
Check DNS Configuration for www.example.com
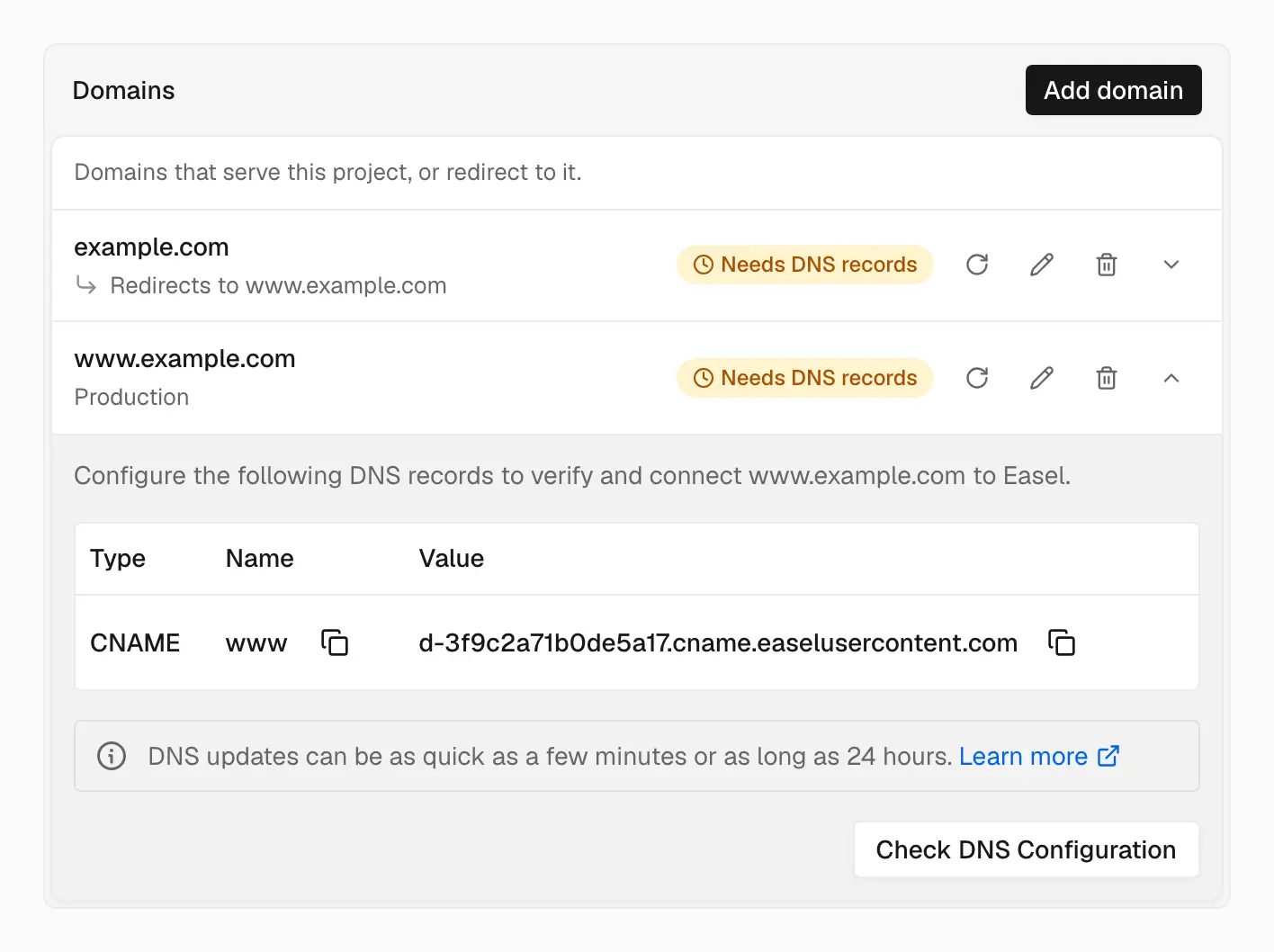(1027, 849)
